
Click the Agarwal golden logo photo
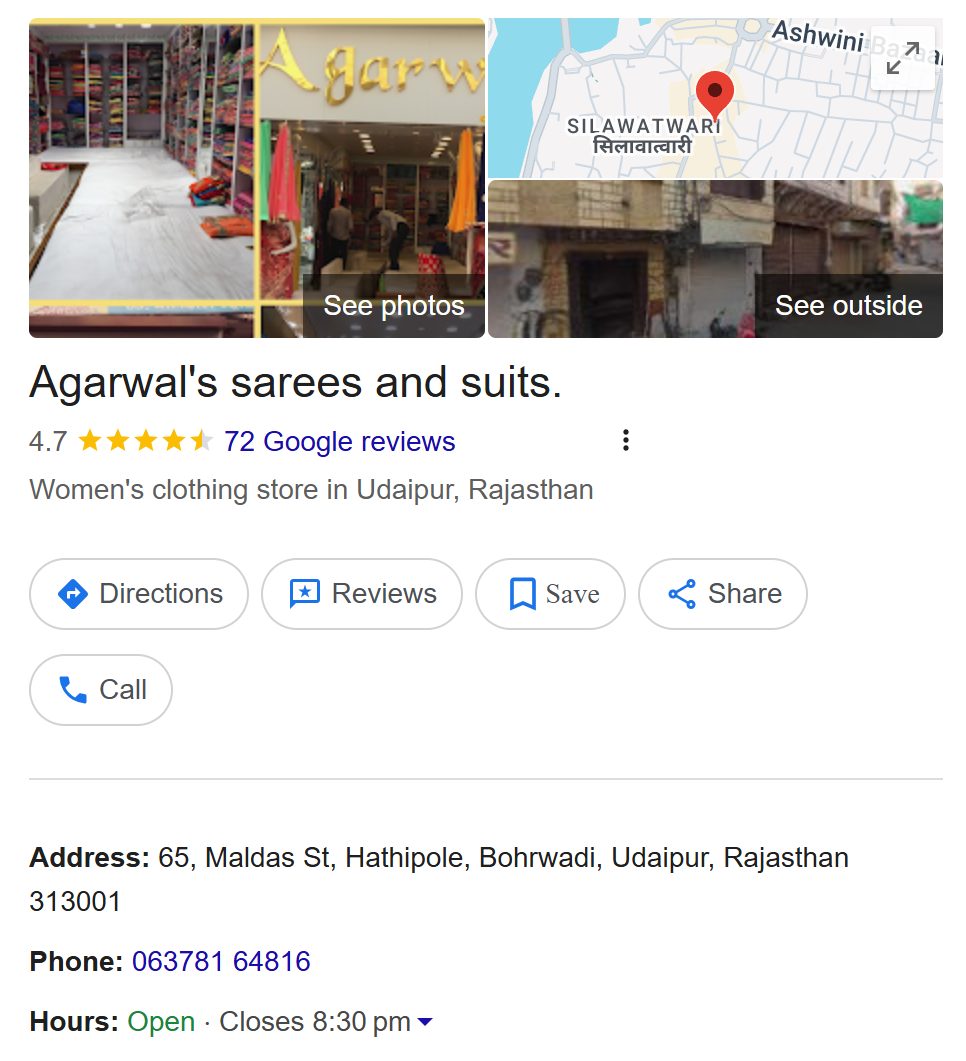[373, 70]
